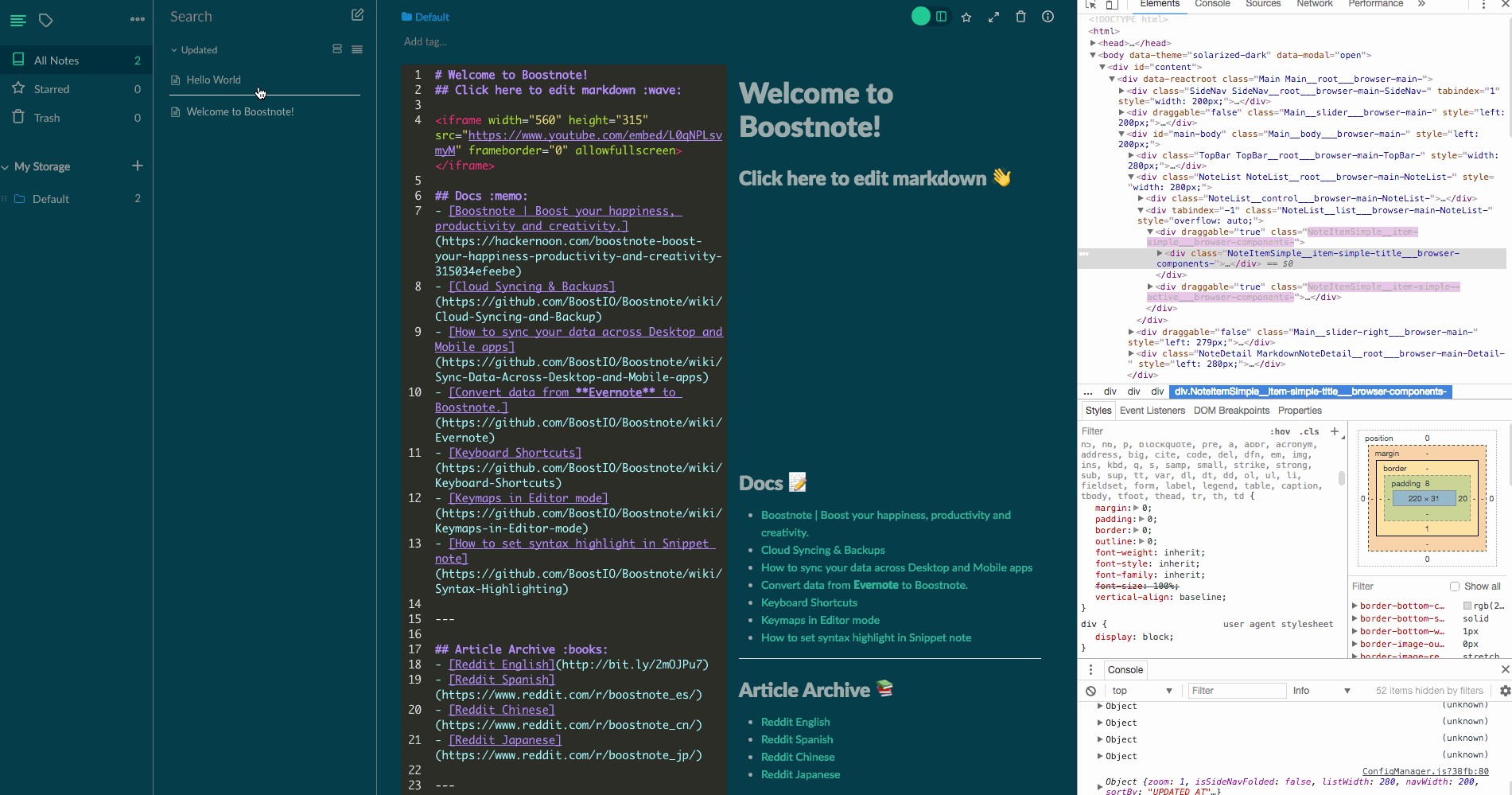Open Reddit English preview link
The image size is (1512, 795).
(x=795, y=722)
